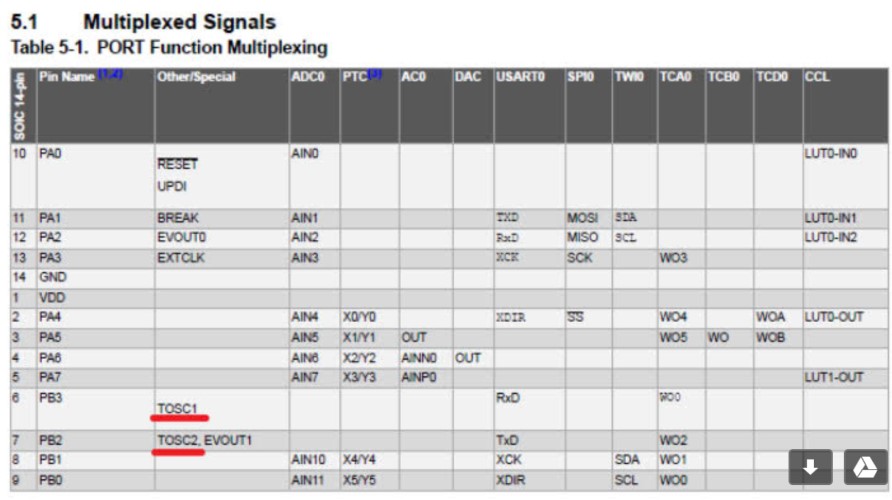This screenshot has height=500, width=892.
Task: Click the Save to Google Drive icon
Action: tap(864, 466)
